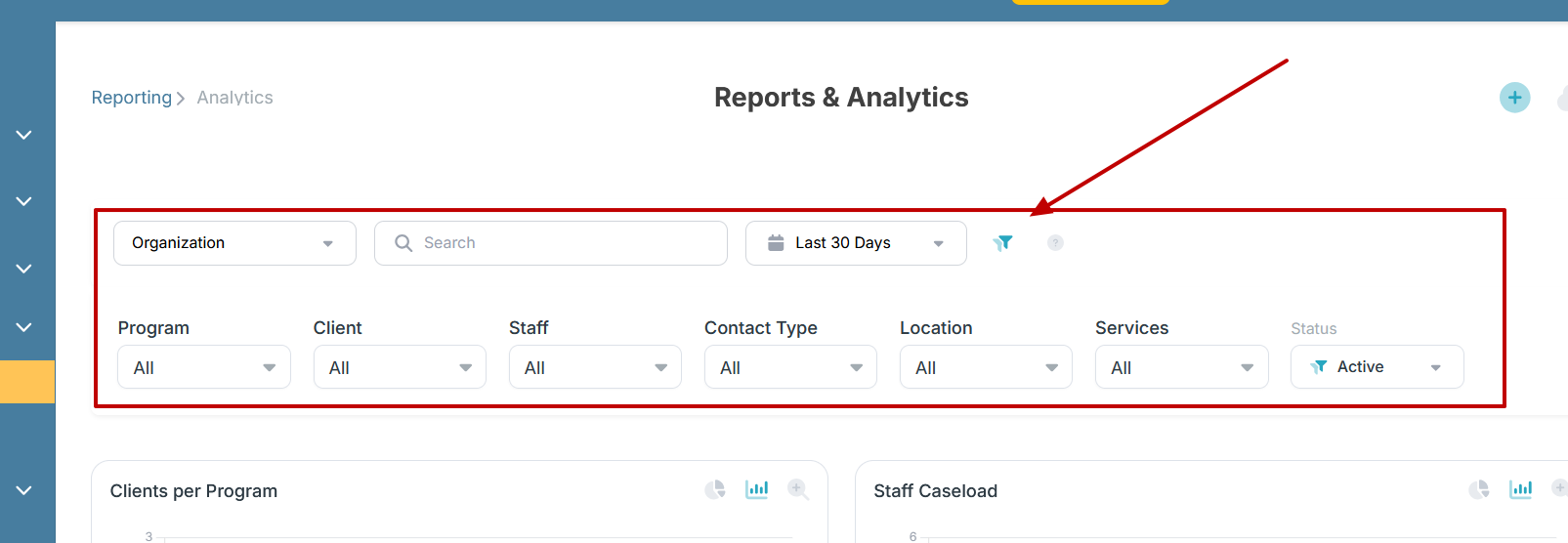Click the calendar icon in date range
Image resolution: width=1568 pixels, height=543 pixels.
pyautogui.click(x=776, y=243)
